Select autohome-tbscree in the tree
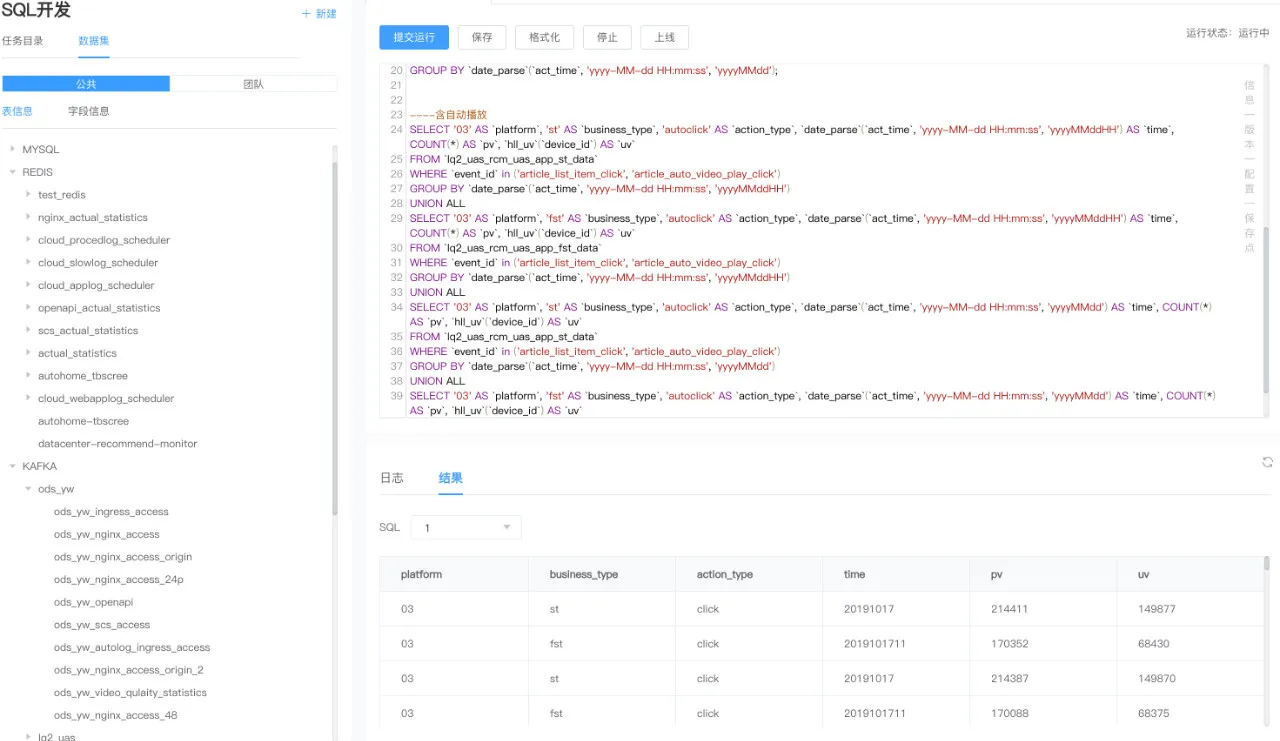The image size is (1280, 741). point(83,421)
